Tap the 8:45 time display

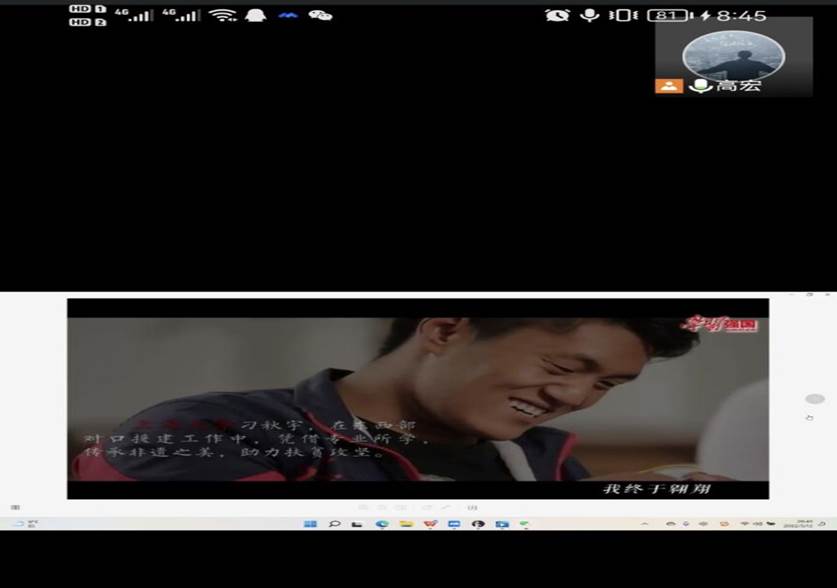coord(741,16)
